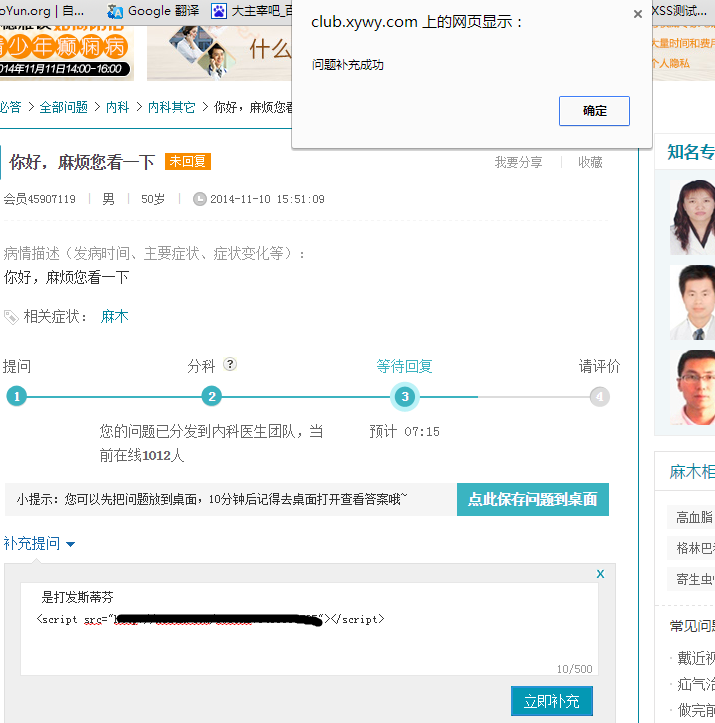
Task: Click the female doctor's photo in 知名专家
Action: (x=692, y=217)
